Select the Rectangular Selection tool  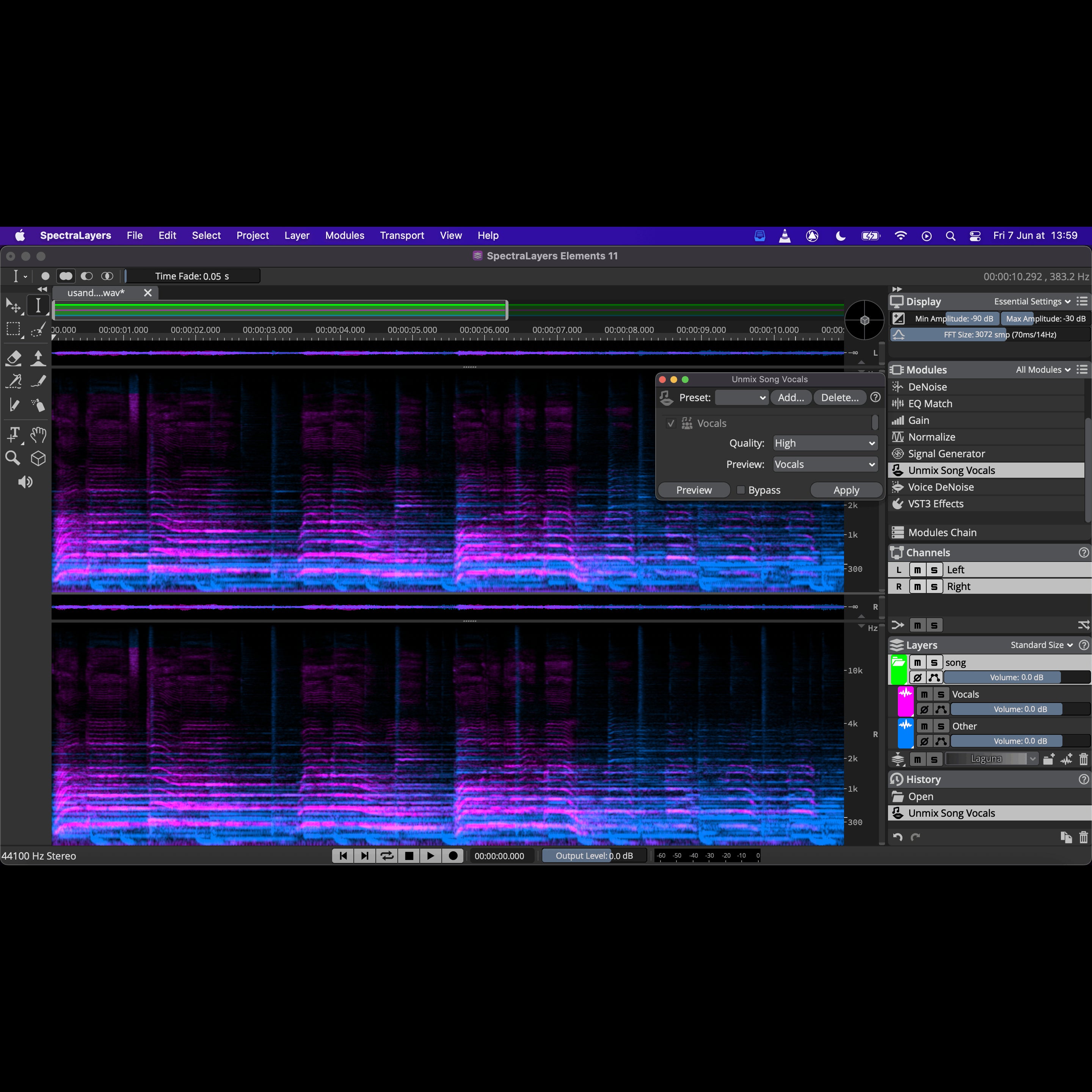point(13,329)
